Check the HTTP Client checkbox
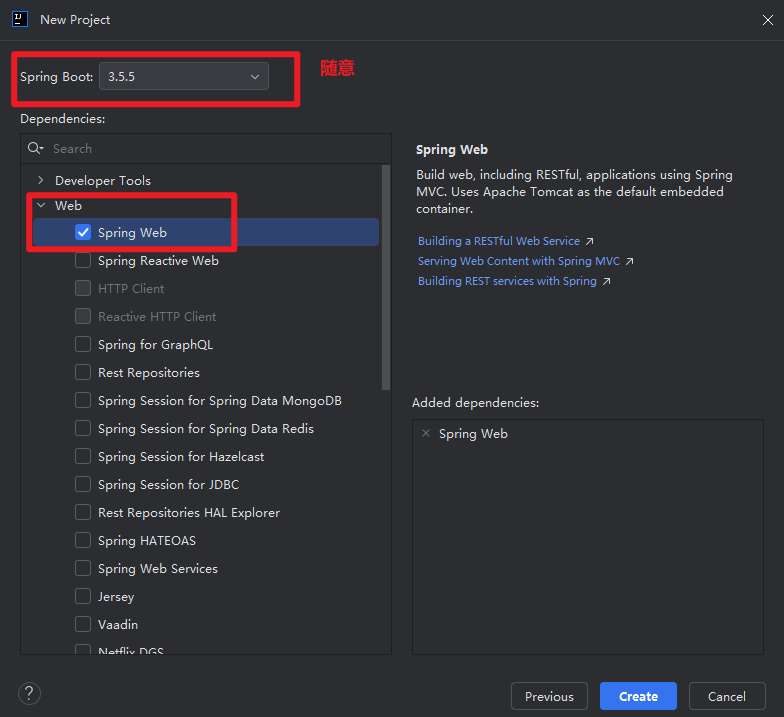The image size is (784, 717). point(83,288)
